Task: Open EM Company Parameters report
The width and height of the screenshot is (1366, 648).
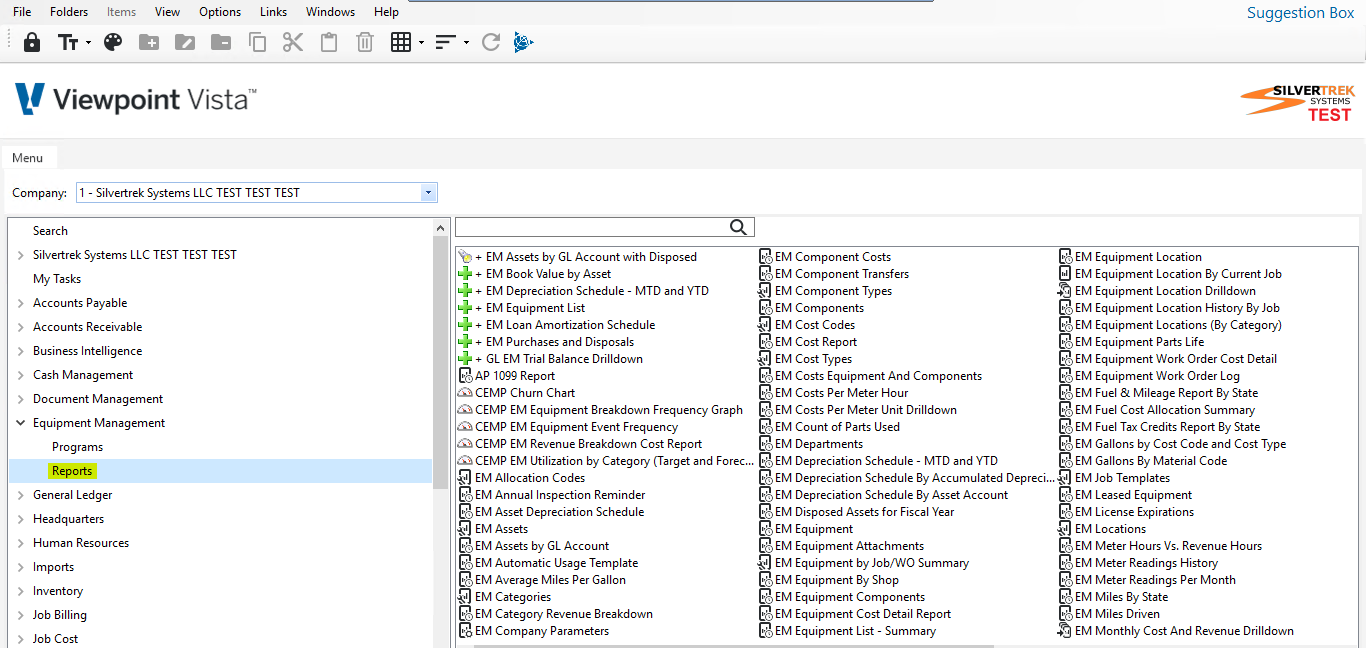Action: pos(542,631)
